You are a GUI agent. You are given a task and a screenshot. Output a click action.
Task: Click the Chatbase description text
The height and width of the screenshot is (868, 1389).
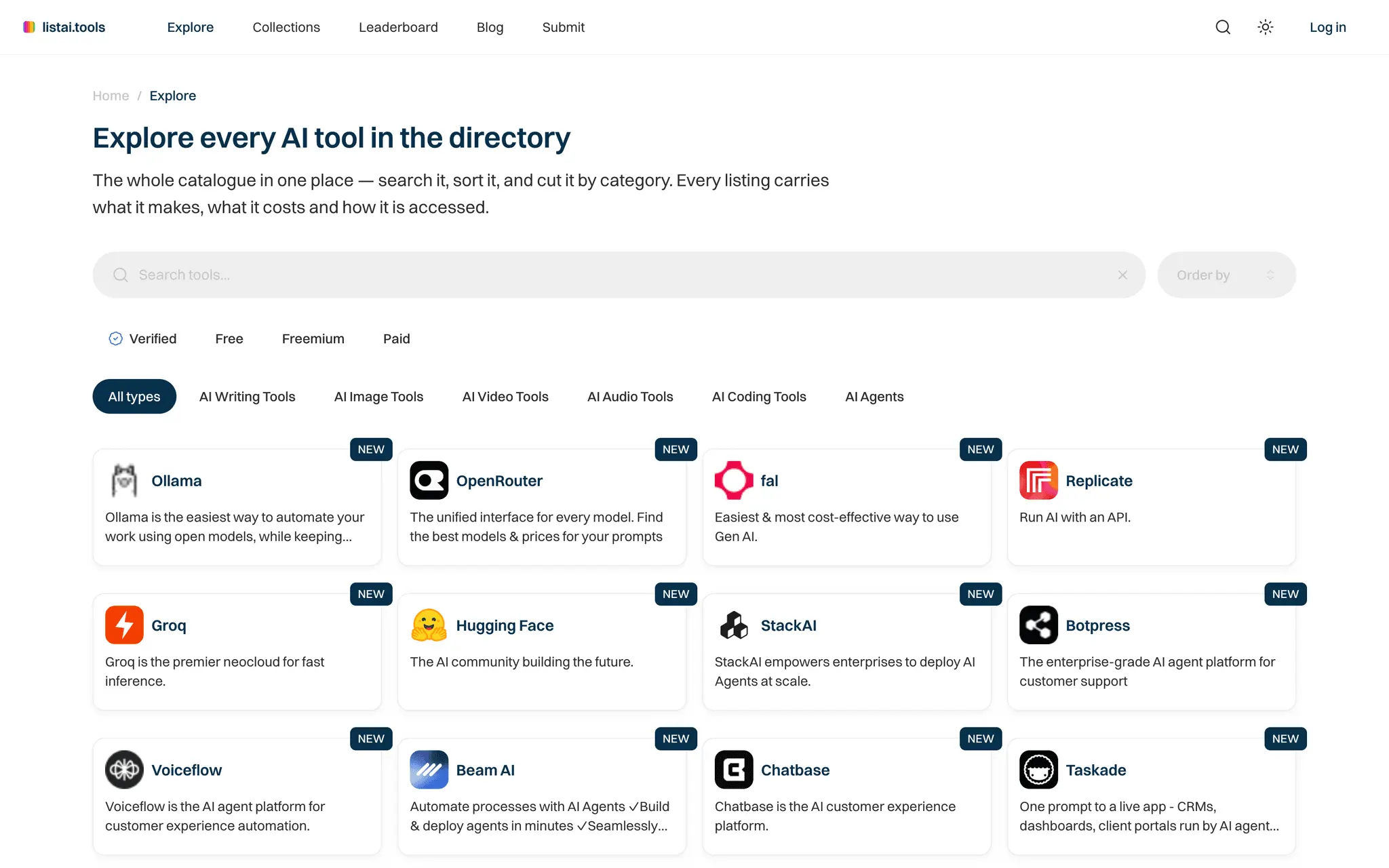point(835,816)
